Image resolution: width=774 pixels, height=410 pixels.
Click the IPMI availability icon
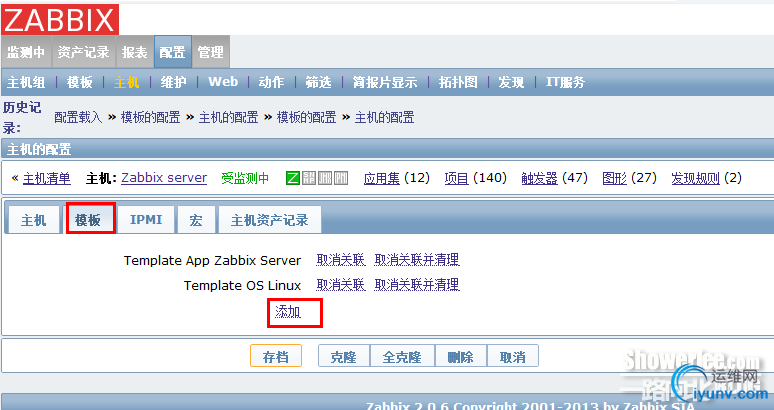tap(341, 178)
